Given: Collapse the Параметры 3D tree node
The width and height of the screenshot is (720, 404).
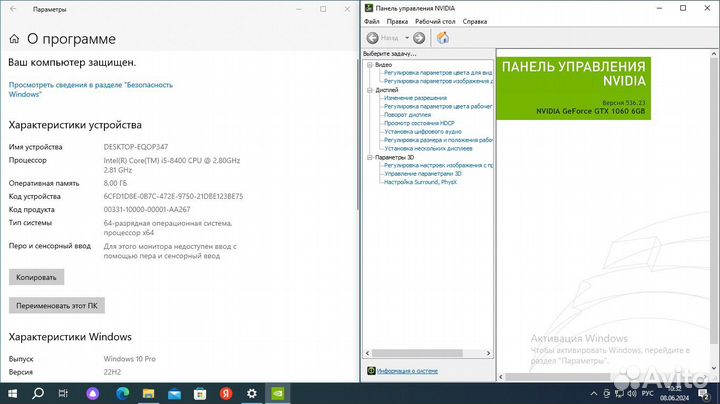Looking at the screenshot, I should 369,157.
